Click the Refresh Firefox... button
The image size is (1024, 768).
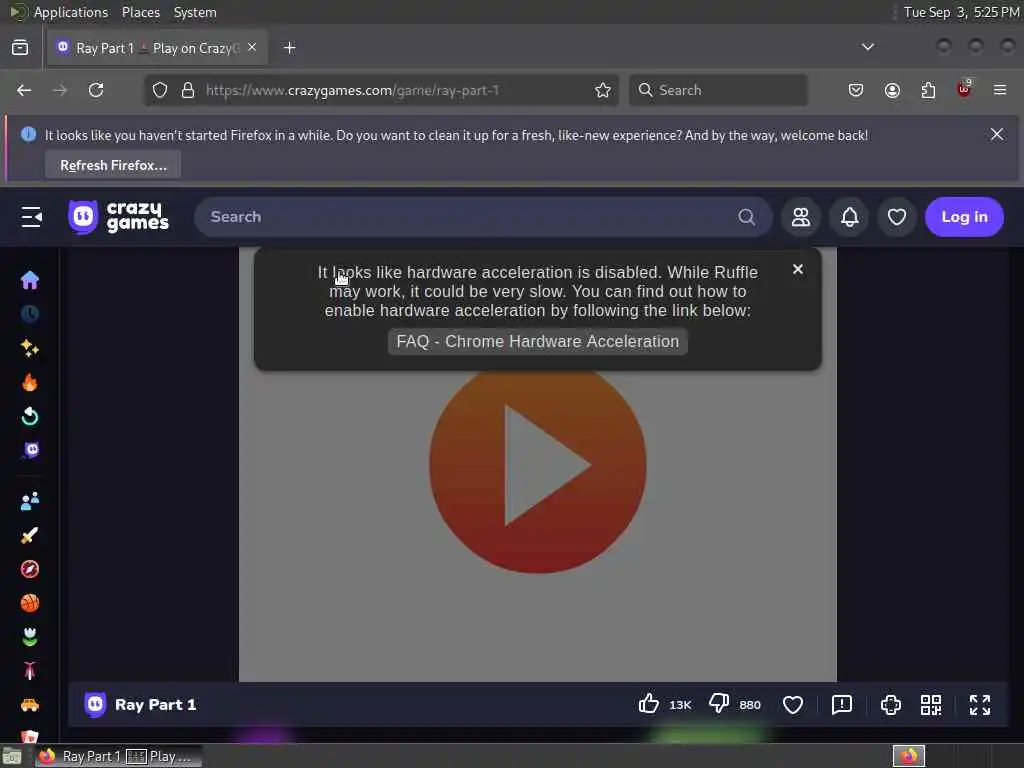(x=113, y=165)
